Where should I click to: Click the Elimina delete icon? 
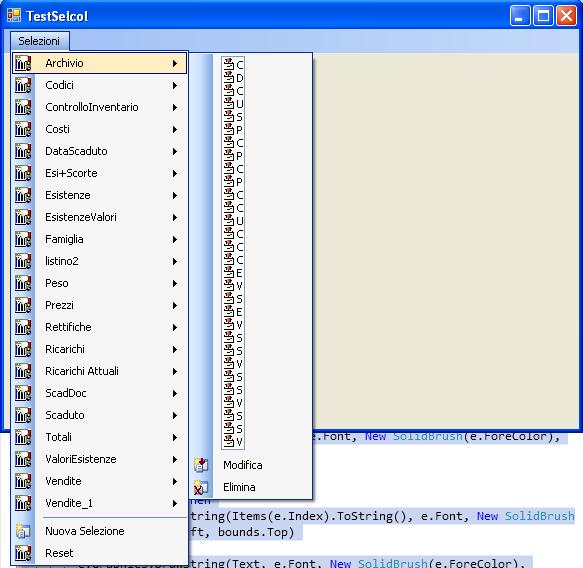pos(201,487)
